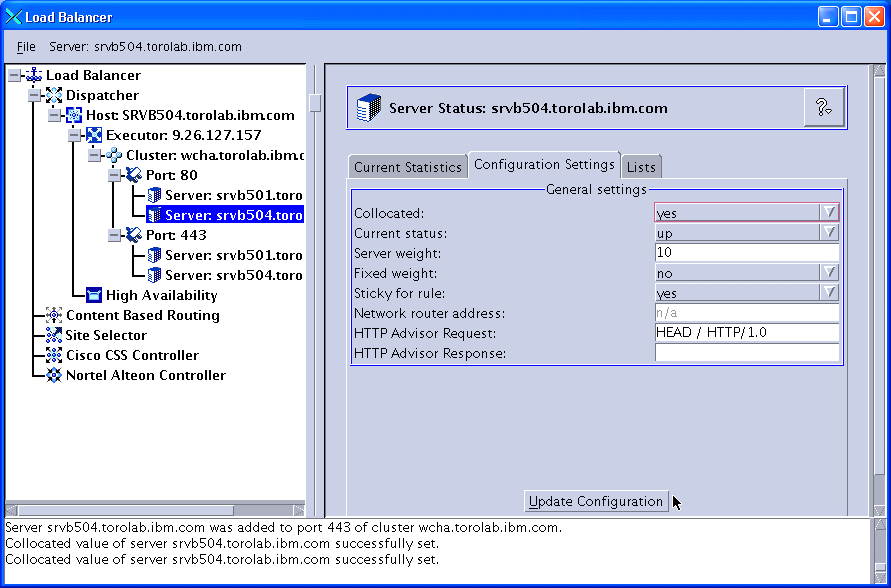Collapse the Host SRVB504 node
The width and height of the screenshot is (891, 588).
(55, 115)
